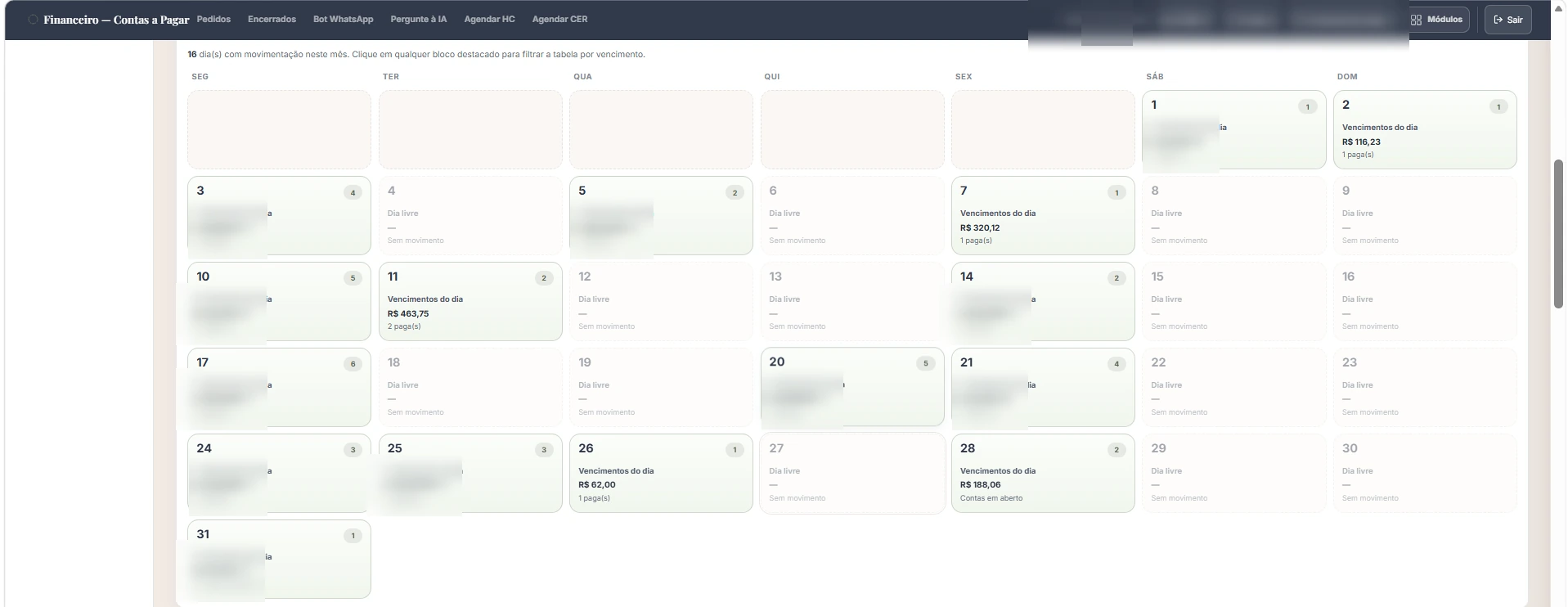Select day 17 calendar block

tap(279, 387)
